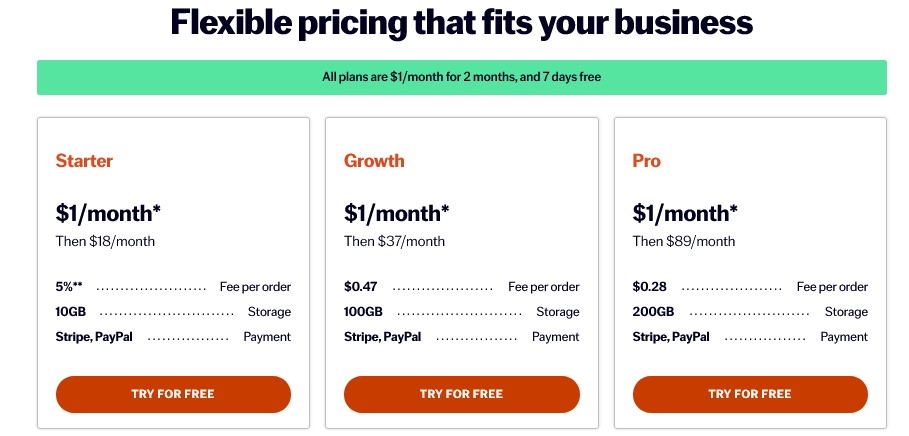This screenshot has height=436, width=909.
Task: Click the 200GB storage value
Action: click(x=653, y=312)
